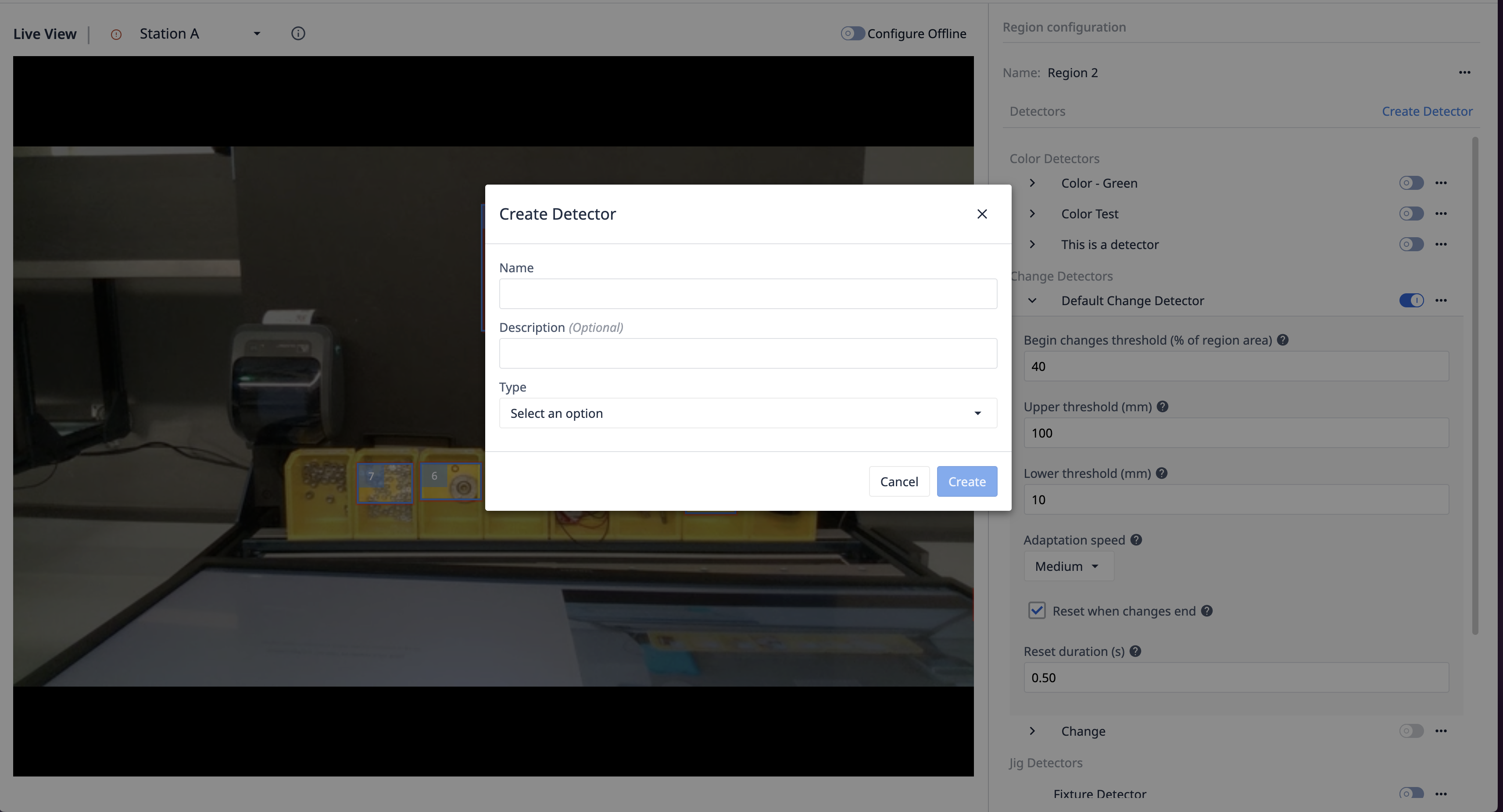The height and width of the screenshot is (812, 1503).
Task: Show help for Adaptation speed
Action: click(1136, 540)
